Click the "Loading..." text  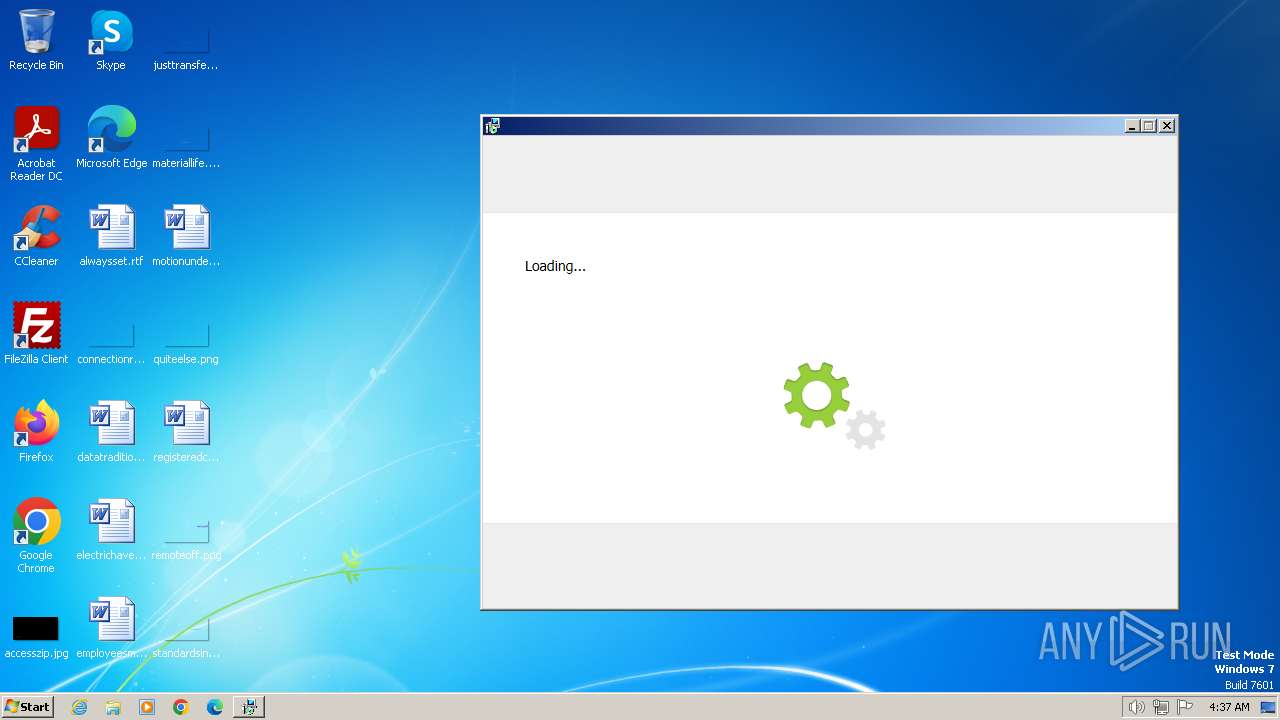(x=555, y=266)
